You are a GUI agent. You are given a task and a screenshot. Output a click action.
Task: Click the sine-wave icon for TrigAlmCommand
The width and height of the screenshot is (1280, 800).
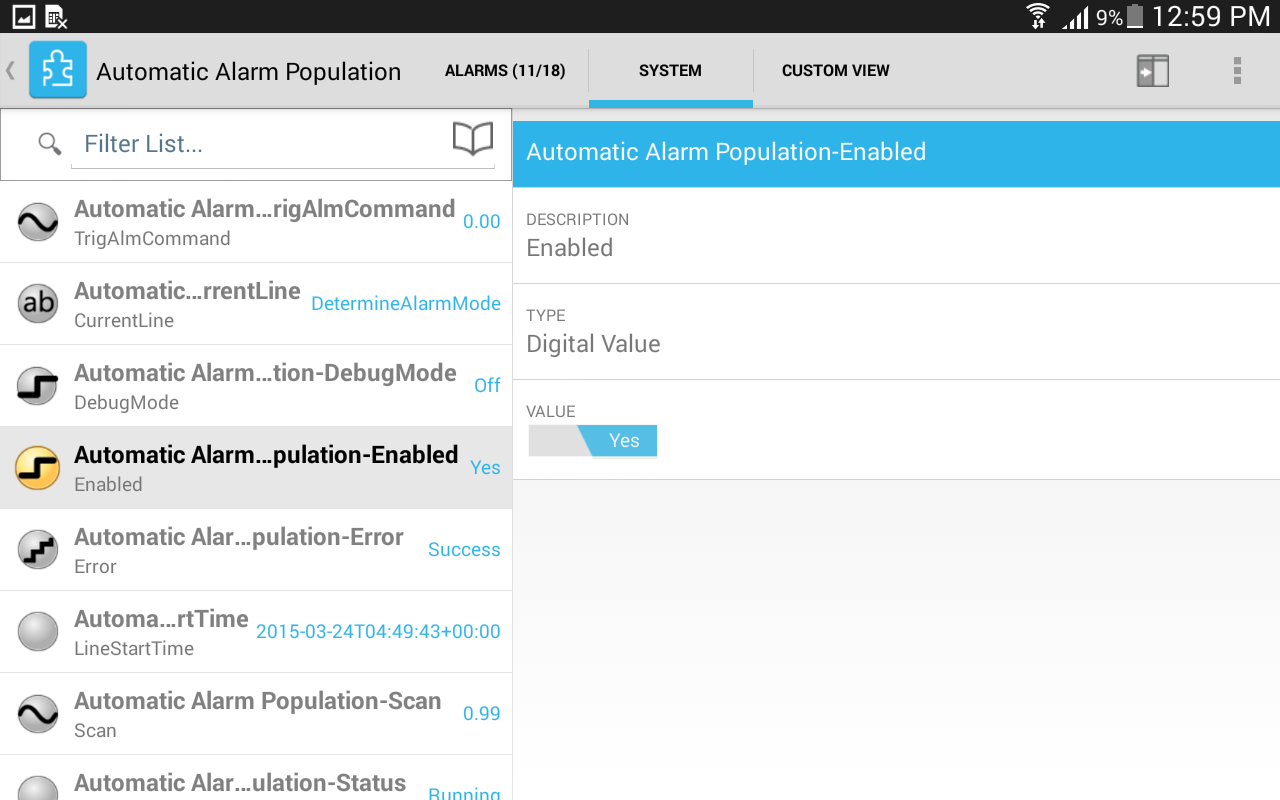pyautogui.click(x=38, y=222)
